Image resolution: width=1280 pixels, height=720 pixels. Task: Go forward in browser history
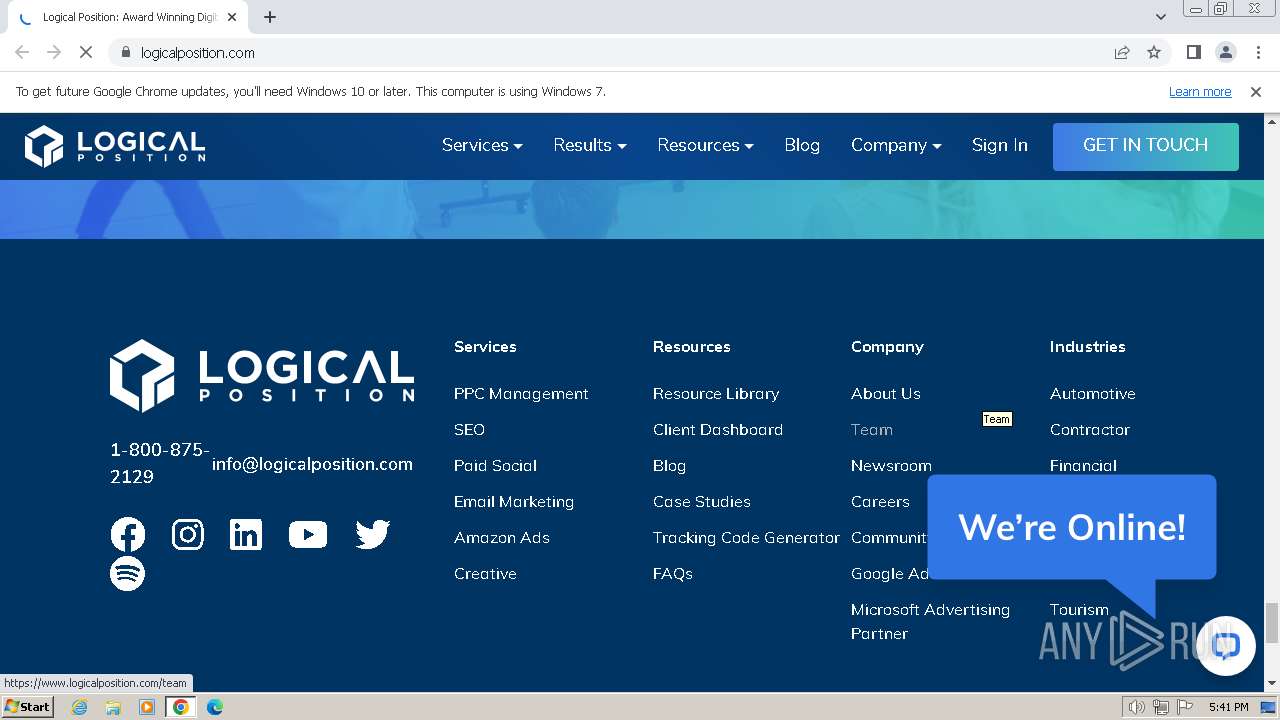[54, 52]
